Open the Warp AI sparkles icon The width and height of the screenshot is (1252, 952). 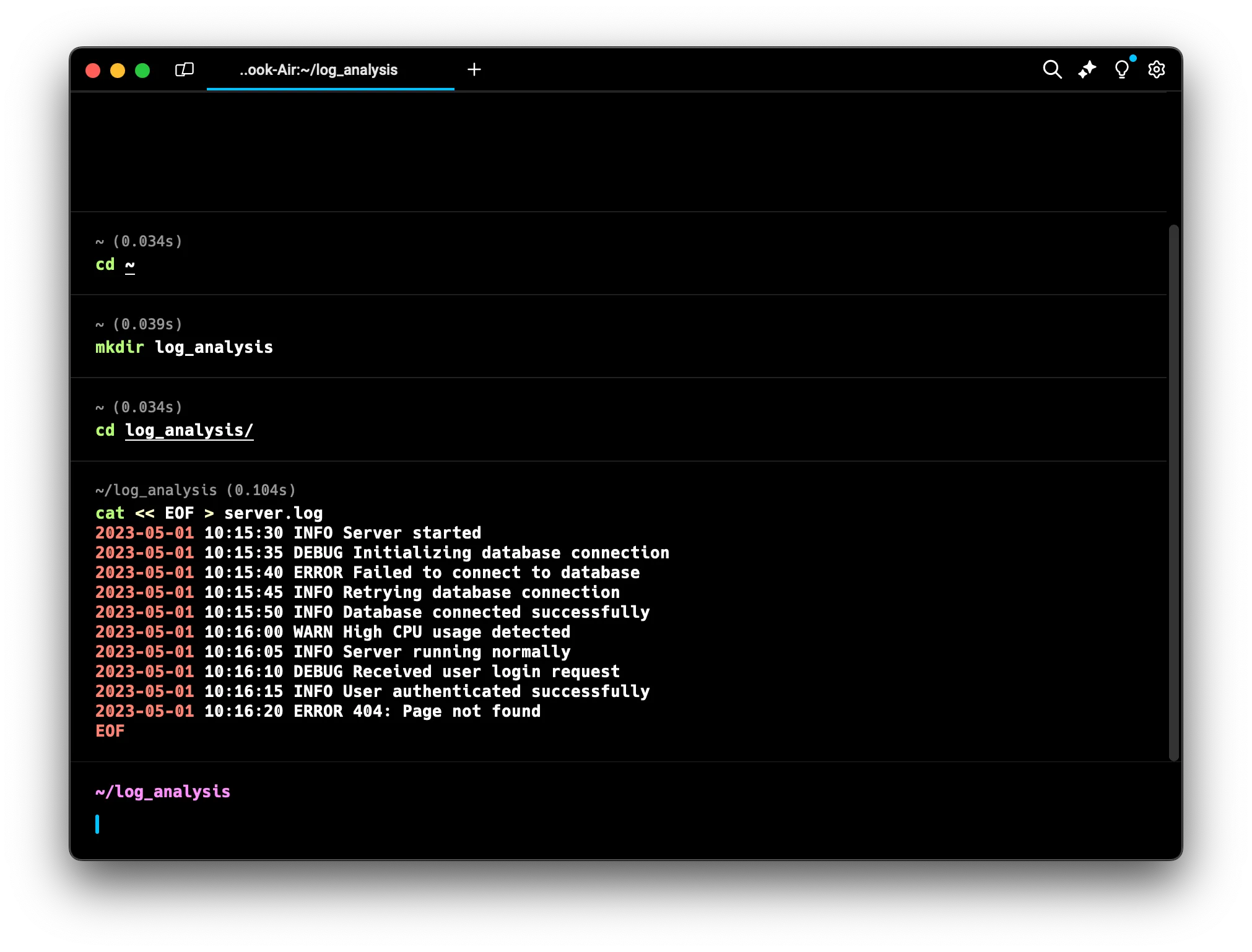pyautogui.click(x=1087, y=69)
